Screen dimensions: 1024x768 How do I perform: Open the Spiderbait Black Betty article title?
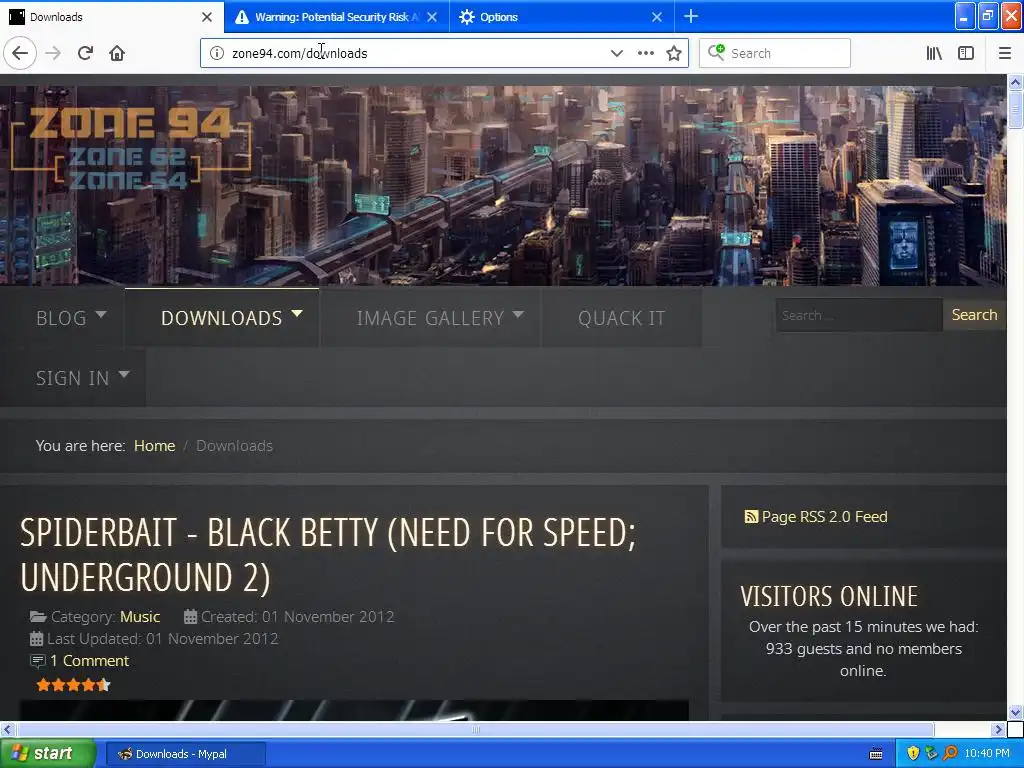pyautogui.click(x=328, y=555)
